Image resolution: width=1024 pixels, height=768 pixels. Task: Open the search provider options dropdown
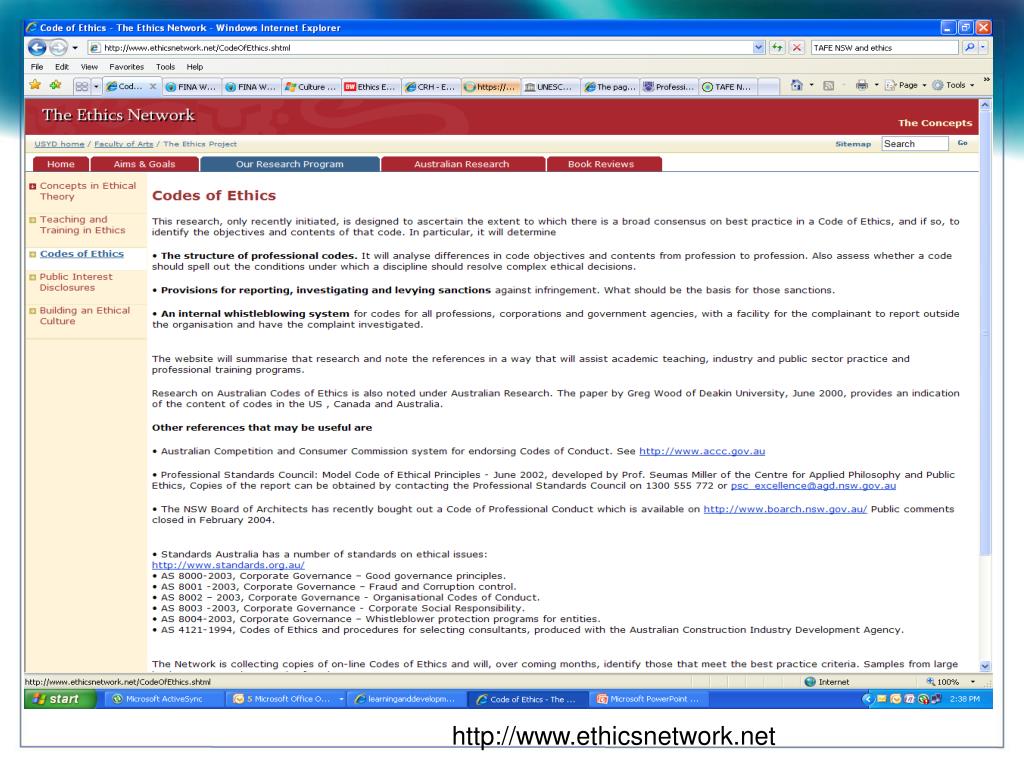[983, 48]
